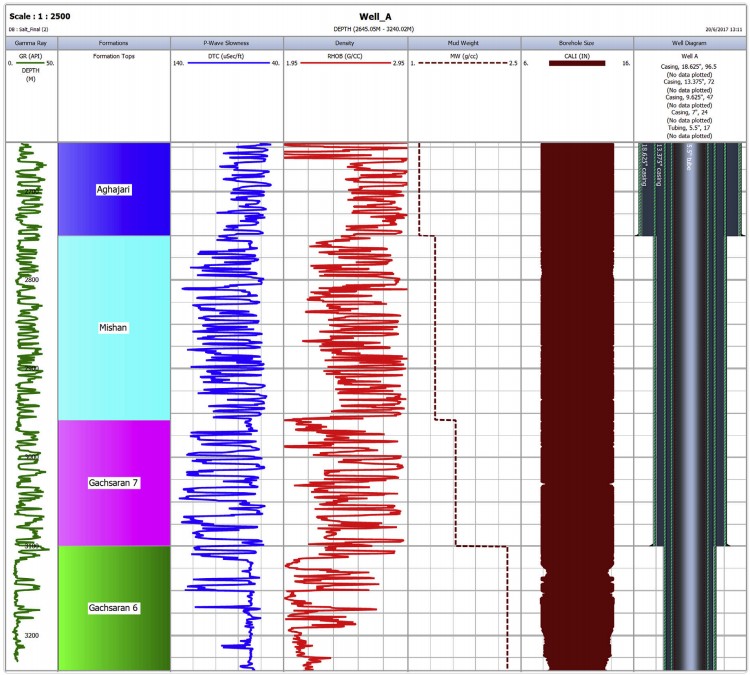This screenshot has width=750, height=675.
Task: Click the Mishan formation label
Action: click(x=113, y=327)
